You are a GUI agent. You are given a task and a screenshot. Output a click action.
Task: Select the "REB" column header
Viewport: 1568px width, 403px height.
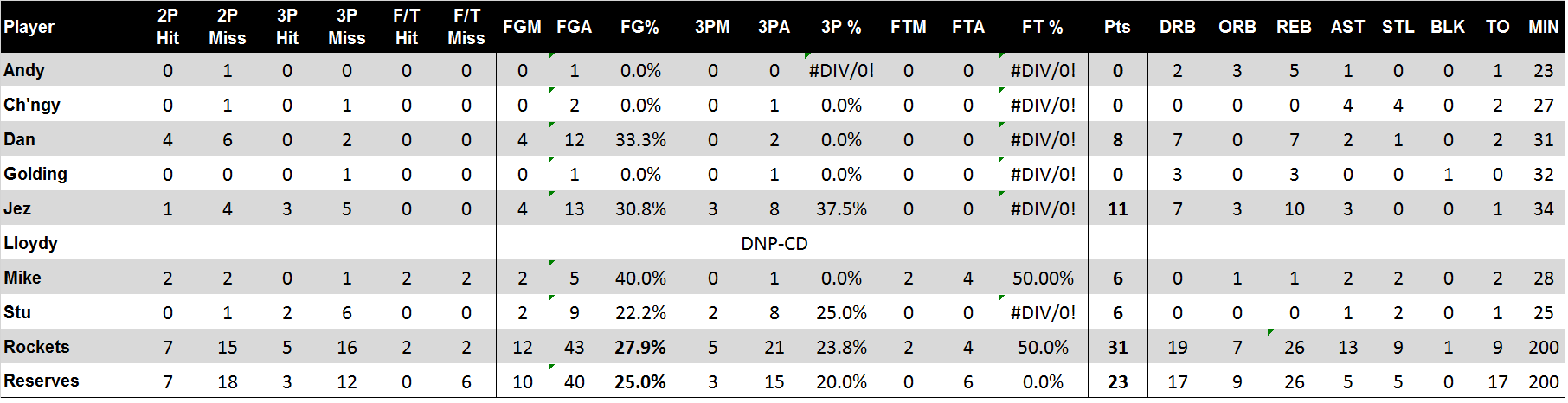point(1294,27)
